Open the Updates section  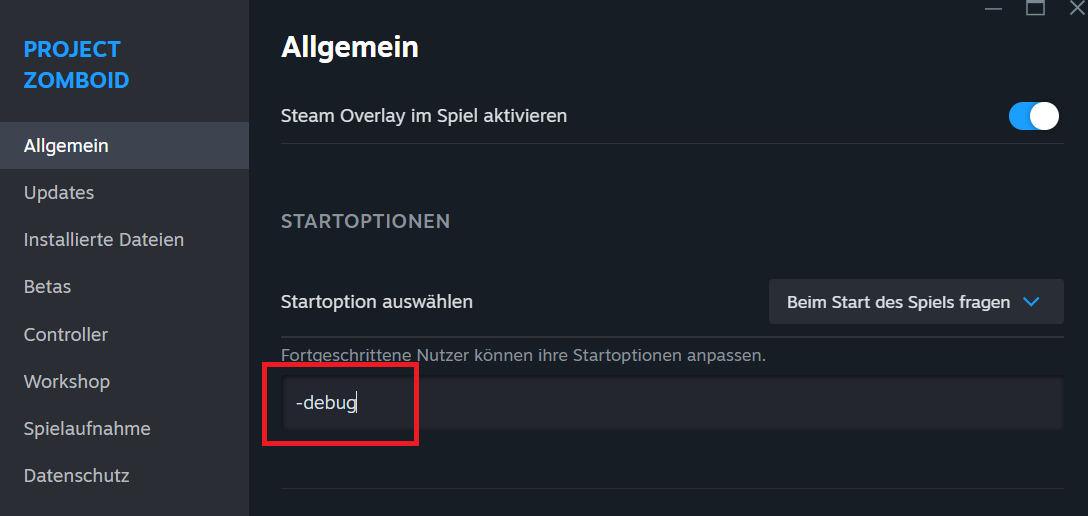click(x=59, y=193)
